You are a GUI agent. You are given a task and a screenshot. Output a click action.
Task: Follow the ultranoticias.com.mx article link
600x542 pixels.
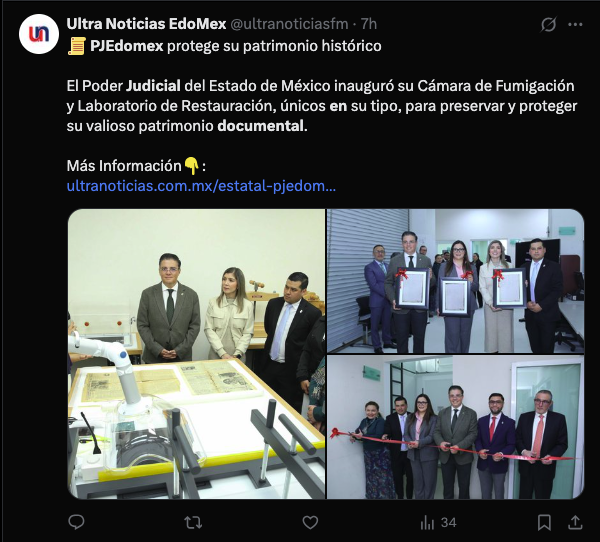click(201, 186)
